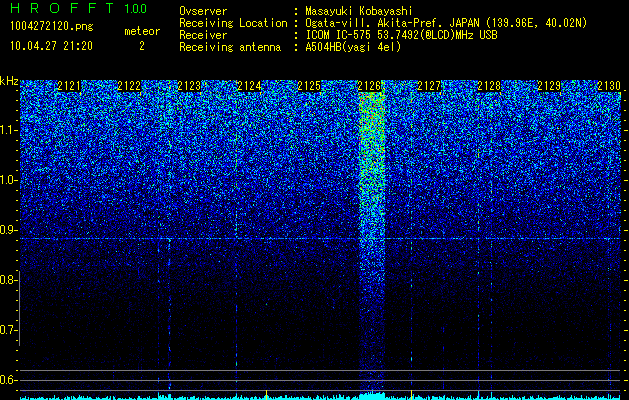
Task: Click the 2121 time marker
Action: click(69, 86)
